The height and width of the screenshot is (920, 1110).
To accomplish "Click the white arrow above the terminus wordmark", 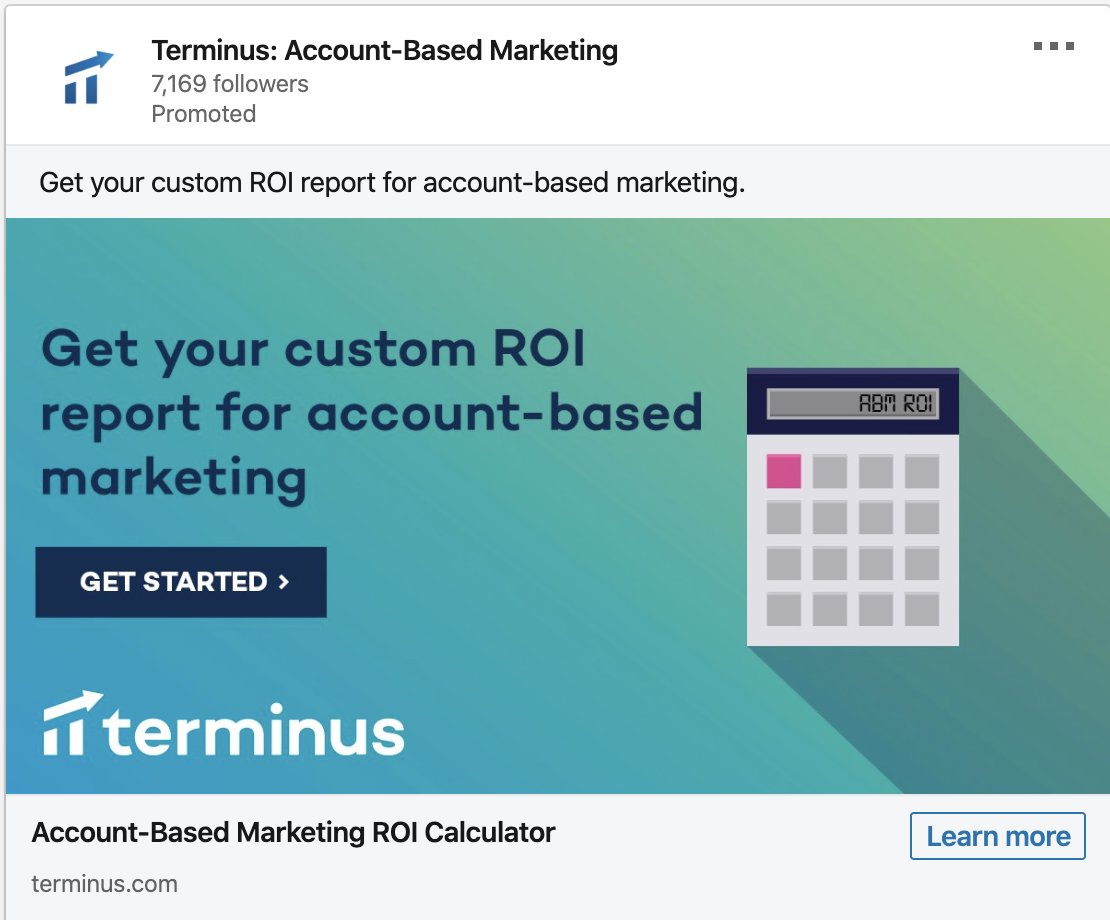I will [x=72, y=703].
